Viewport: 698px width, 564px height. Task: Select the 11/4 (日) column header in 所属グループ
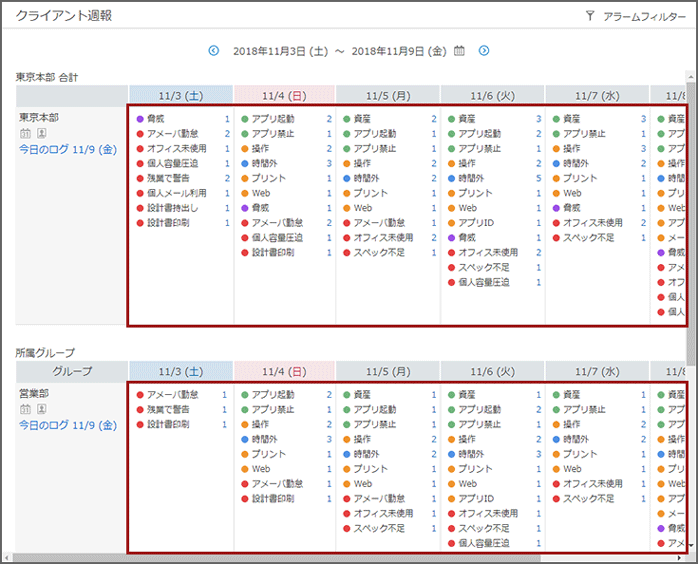(284, 371)
